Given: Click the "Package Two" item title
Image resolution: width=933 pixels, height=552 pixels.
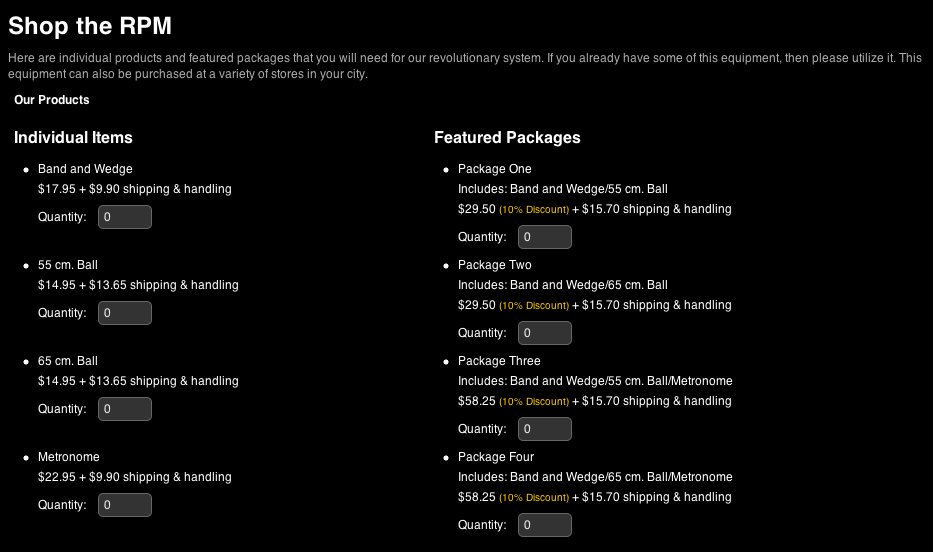Looking at the screenshot, I should [x=495, y=265].
